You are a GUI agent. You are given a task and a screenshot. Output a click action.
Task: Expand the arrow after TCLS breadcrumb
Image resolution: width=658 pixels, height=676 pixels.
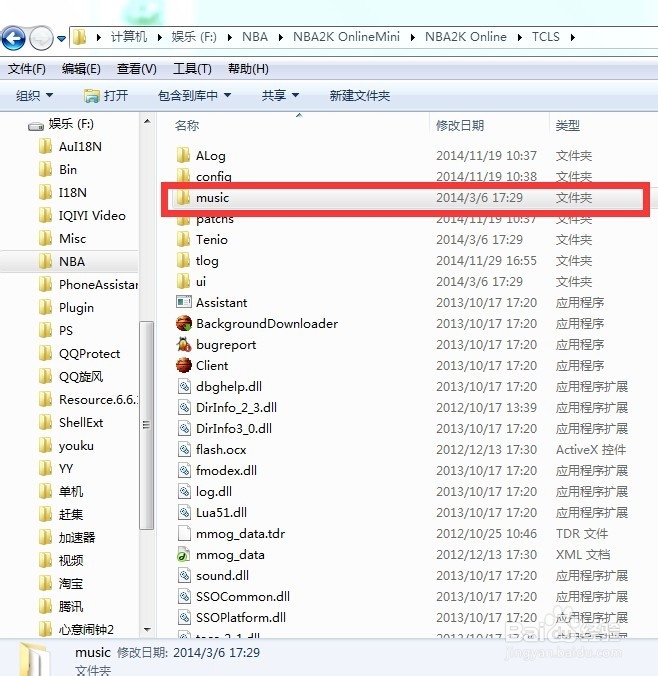point(573,37)
